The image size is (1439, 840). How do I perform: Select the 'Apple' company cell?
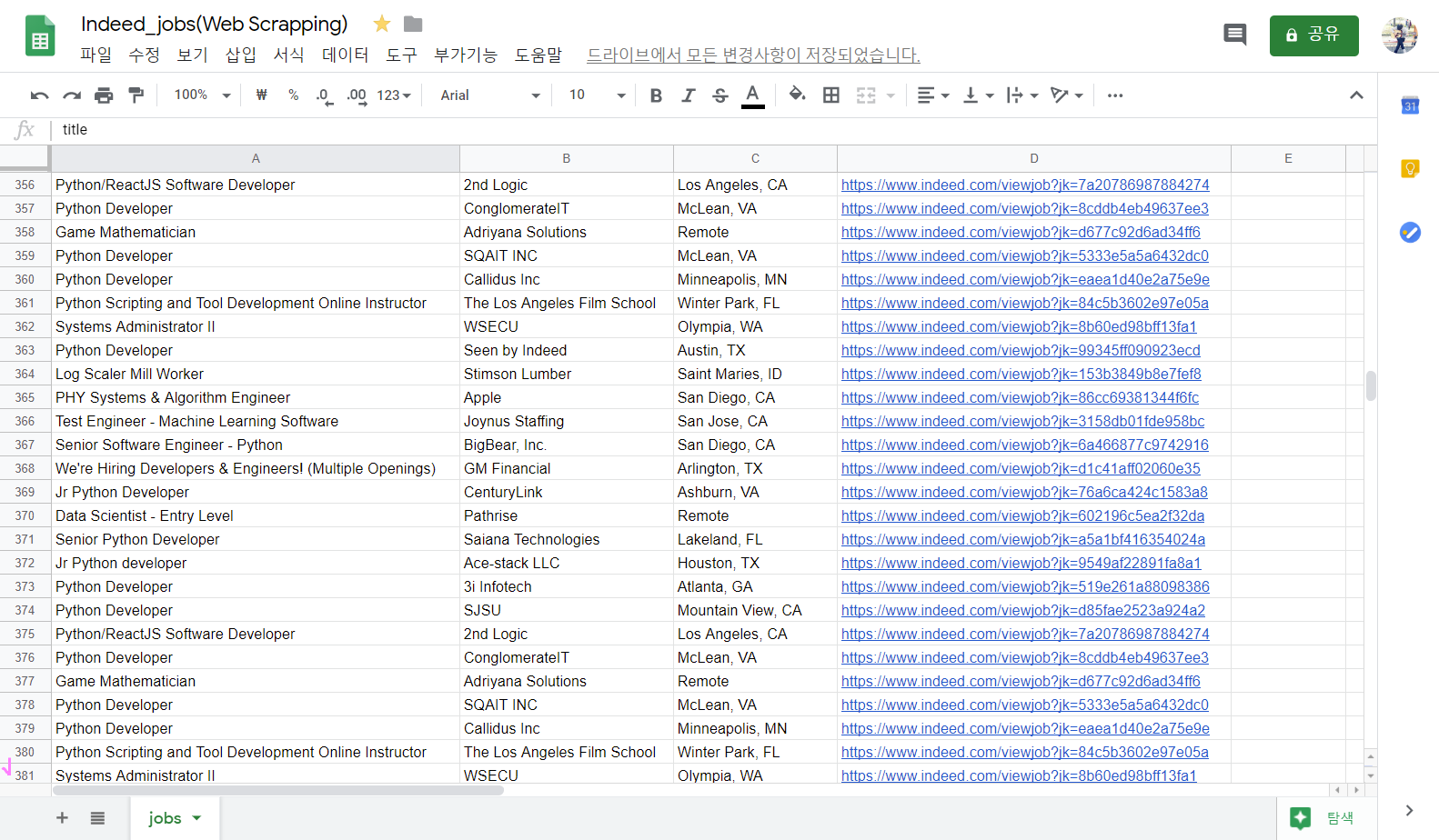tap(567, 397)
